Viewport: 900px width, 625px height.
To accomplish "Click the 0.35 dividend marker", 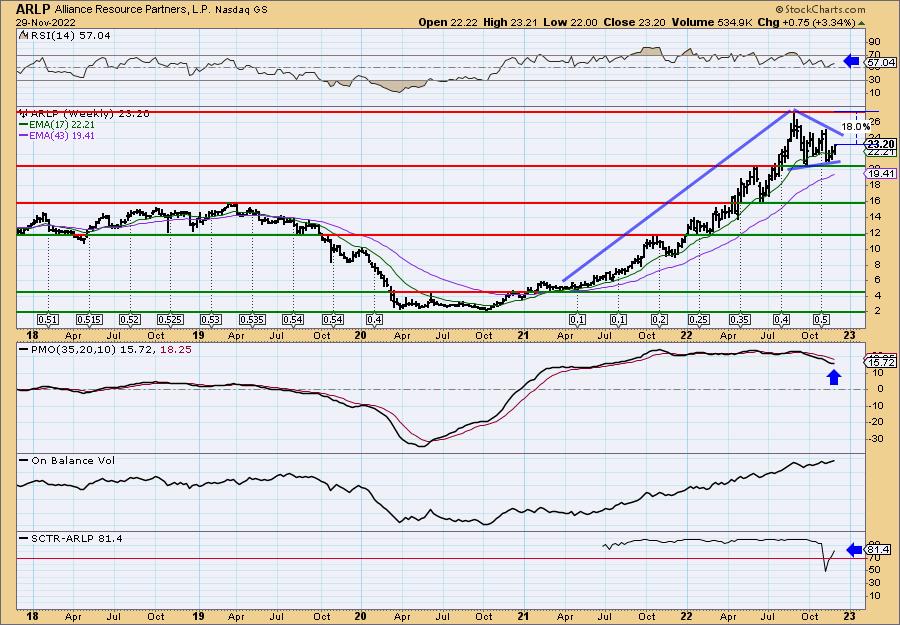I will [740, 320].
